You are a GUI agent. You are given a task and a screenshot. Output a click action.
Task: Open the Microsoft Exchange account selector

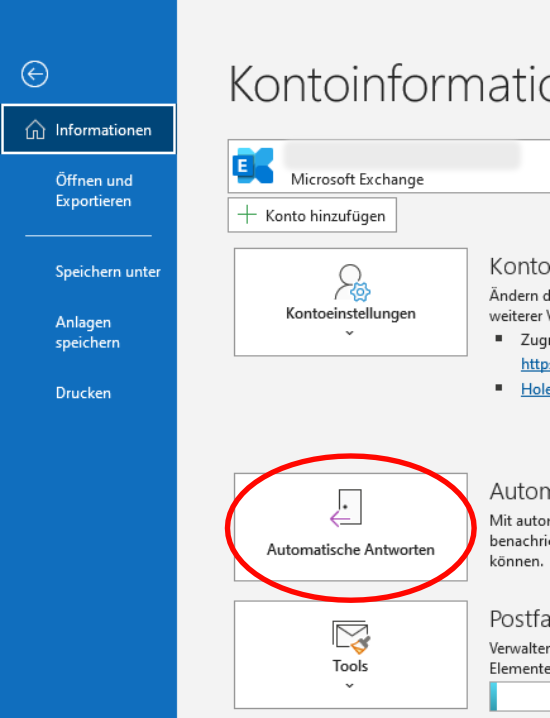389,166
